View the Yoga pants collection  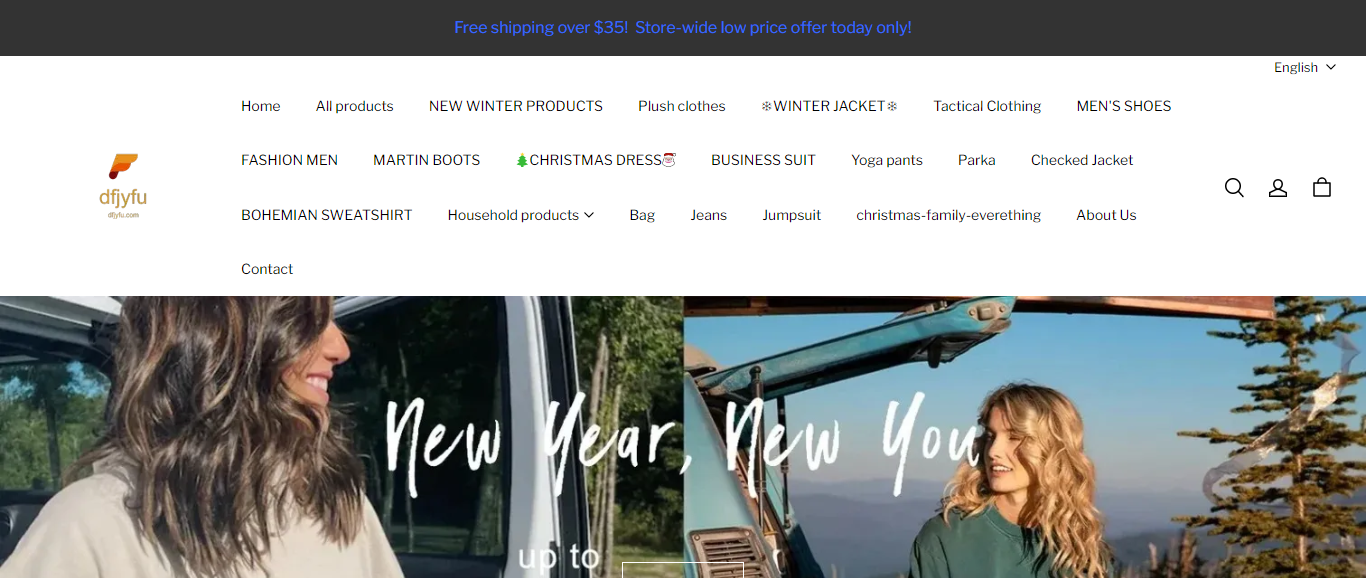pos(887,160)
